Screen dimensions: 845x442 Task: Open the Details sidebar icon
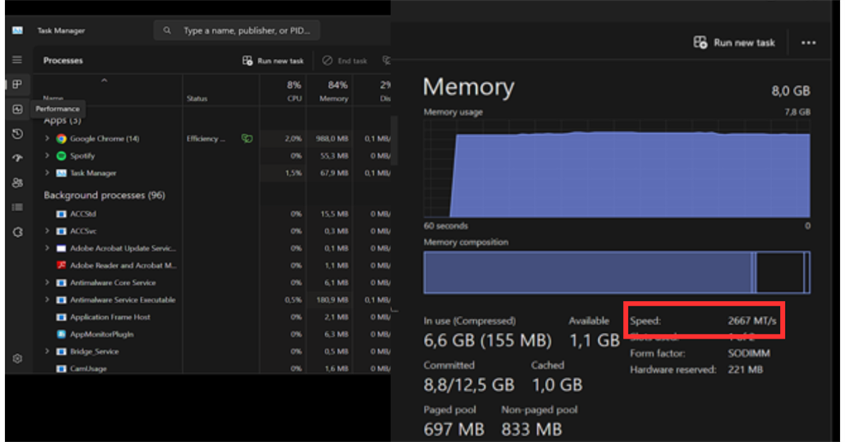point(17,207)
